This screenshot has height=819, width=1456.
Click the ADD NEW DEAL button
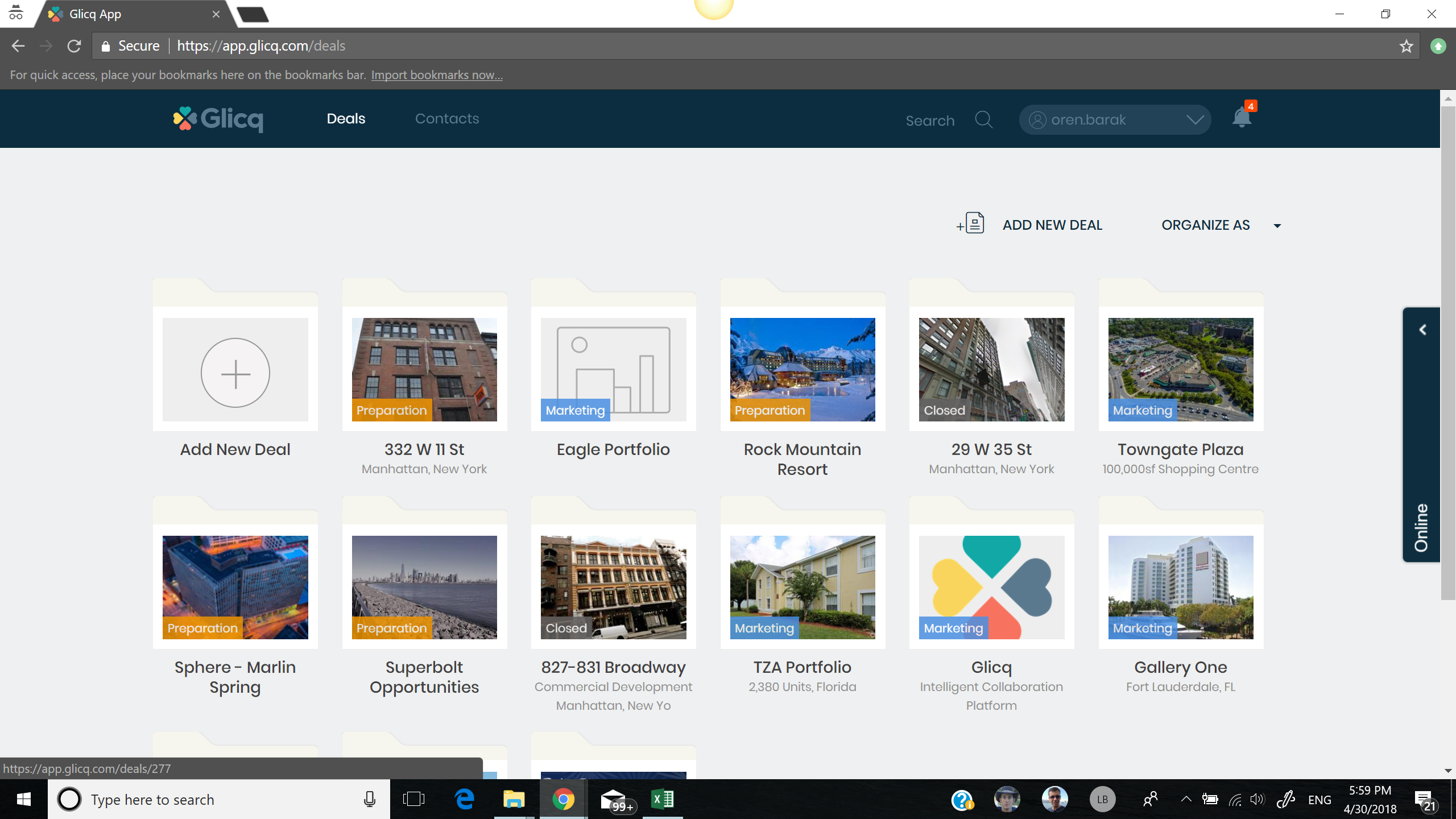pos(1052,225)
